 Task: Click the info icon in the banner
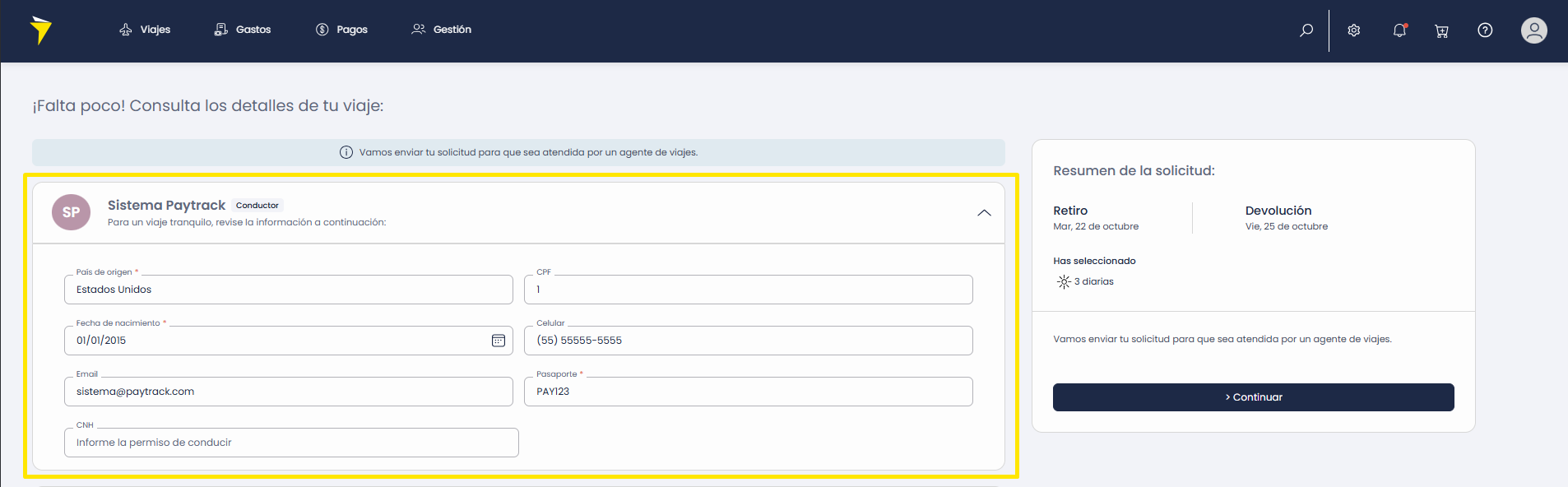tap(346, 152)
